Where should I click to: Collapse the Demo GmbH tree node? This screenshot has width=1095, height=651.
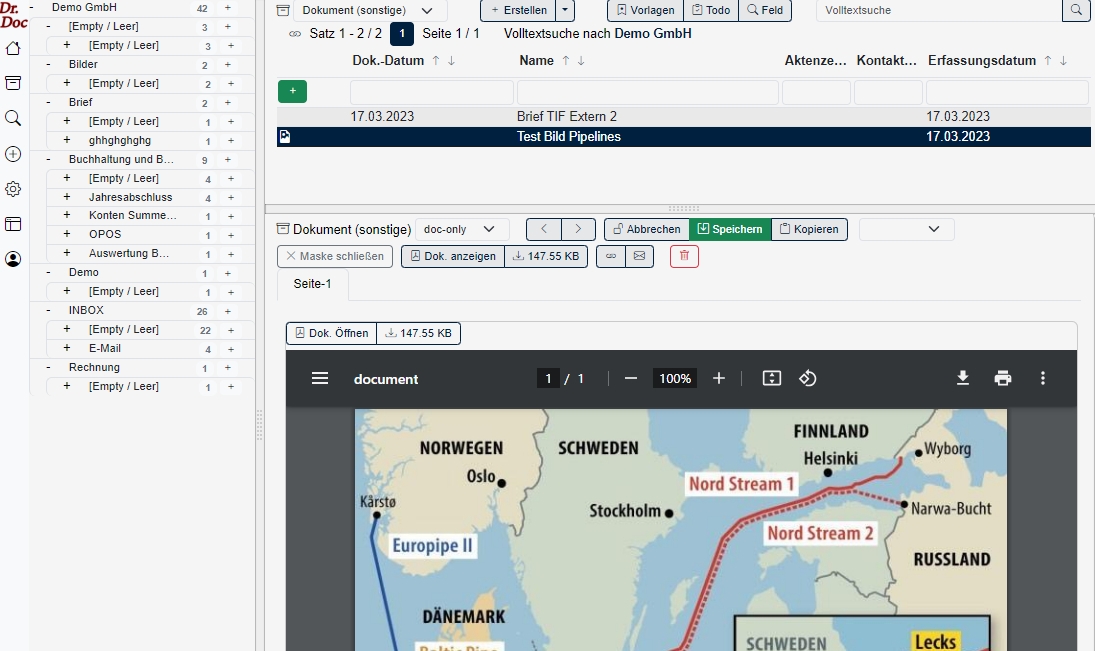(x=31, y=8)
